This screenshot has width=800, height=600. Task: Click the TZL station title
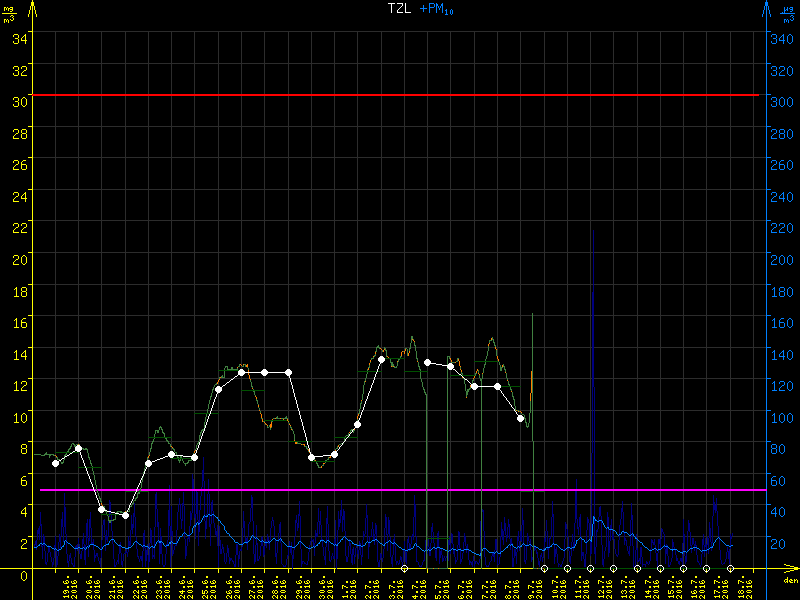(x=399, y=9)
